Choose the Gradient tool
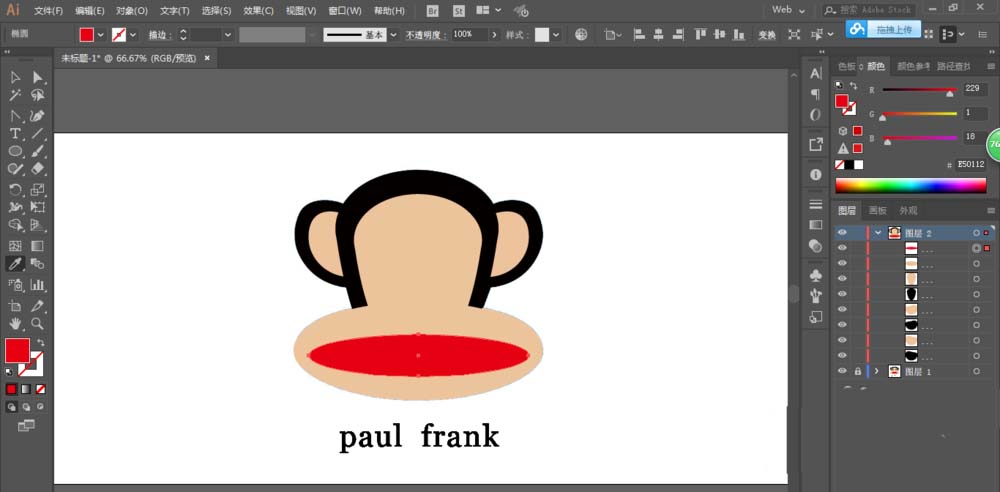Viewport: 1000px width, 492px height. click(x=38, y=246)
